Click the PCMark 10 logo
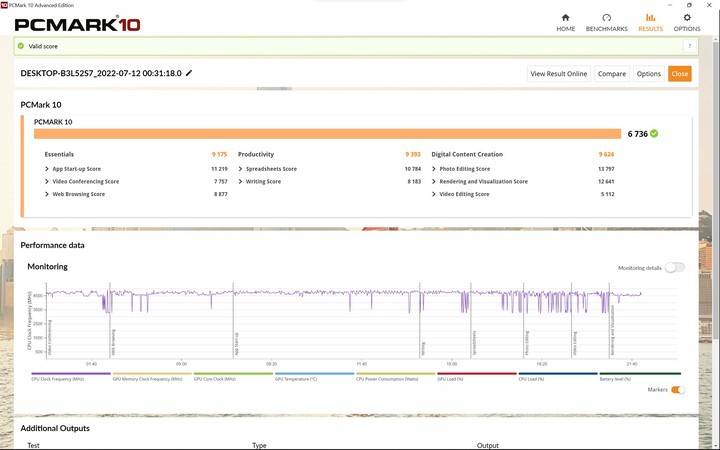 pyautogui.click(x=77, y=24)
